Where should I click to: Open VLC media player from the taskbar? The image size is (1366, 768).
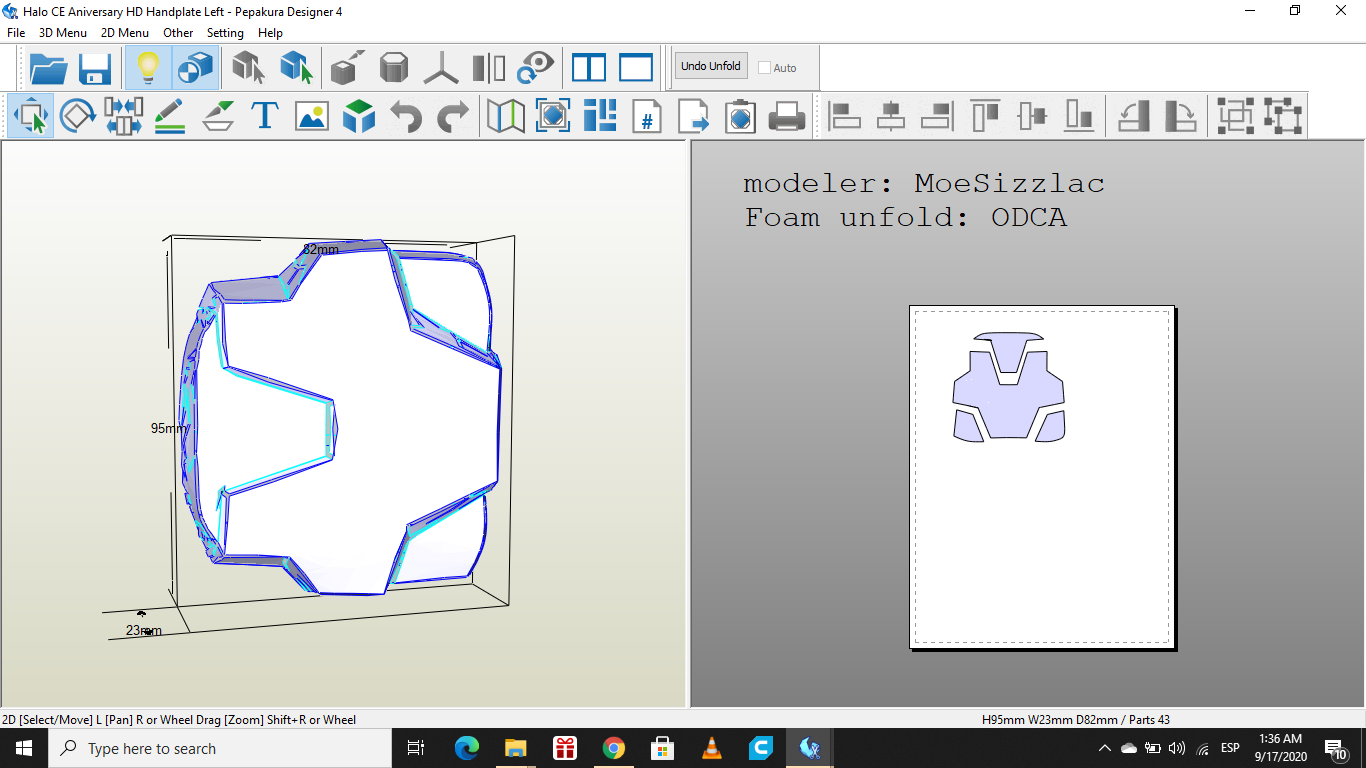tap(712, 748)
